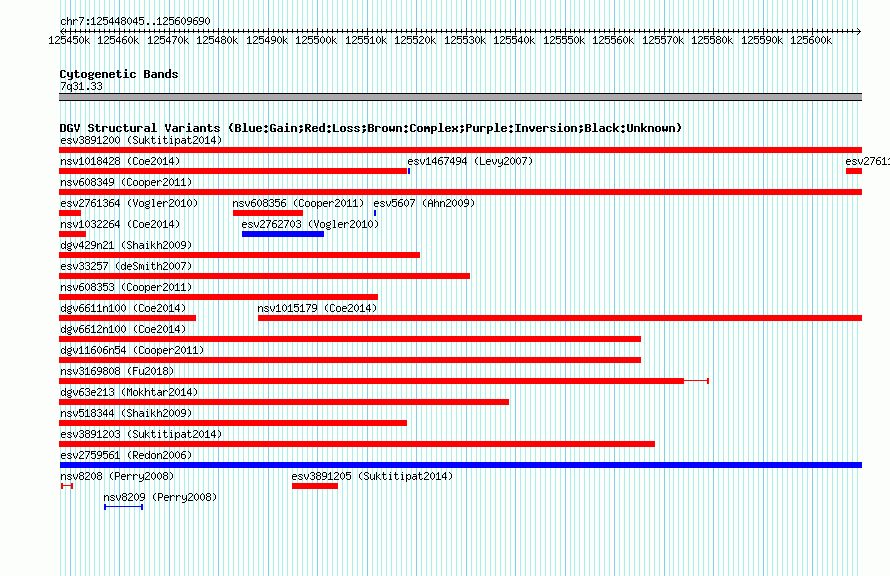Click the Cytogenetic Bands track title
890x576 pixels.
click(119, 74)
